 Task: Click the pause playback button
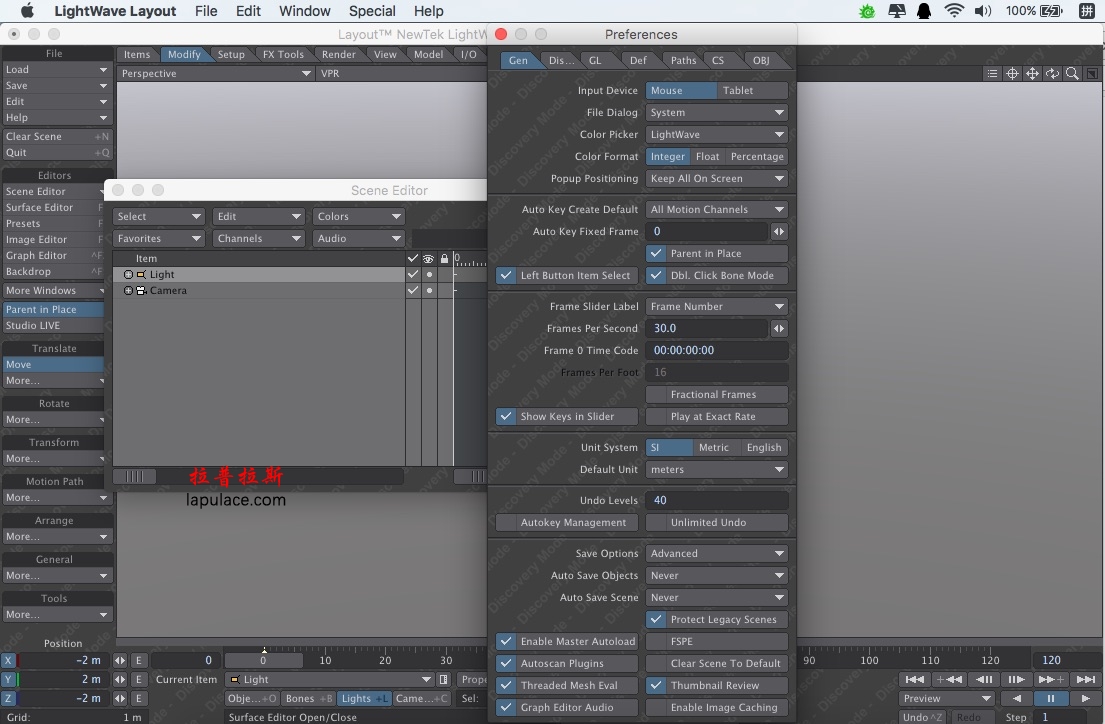(1051, 698)
